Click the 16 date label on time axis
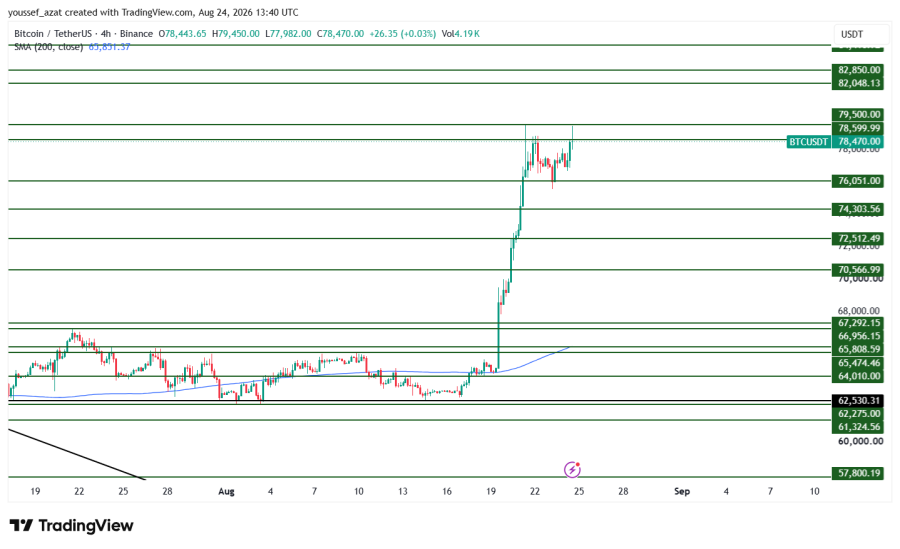 coord(447,492)
